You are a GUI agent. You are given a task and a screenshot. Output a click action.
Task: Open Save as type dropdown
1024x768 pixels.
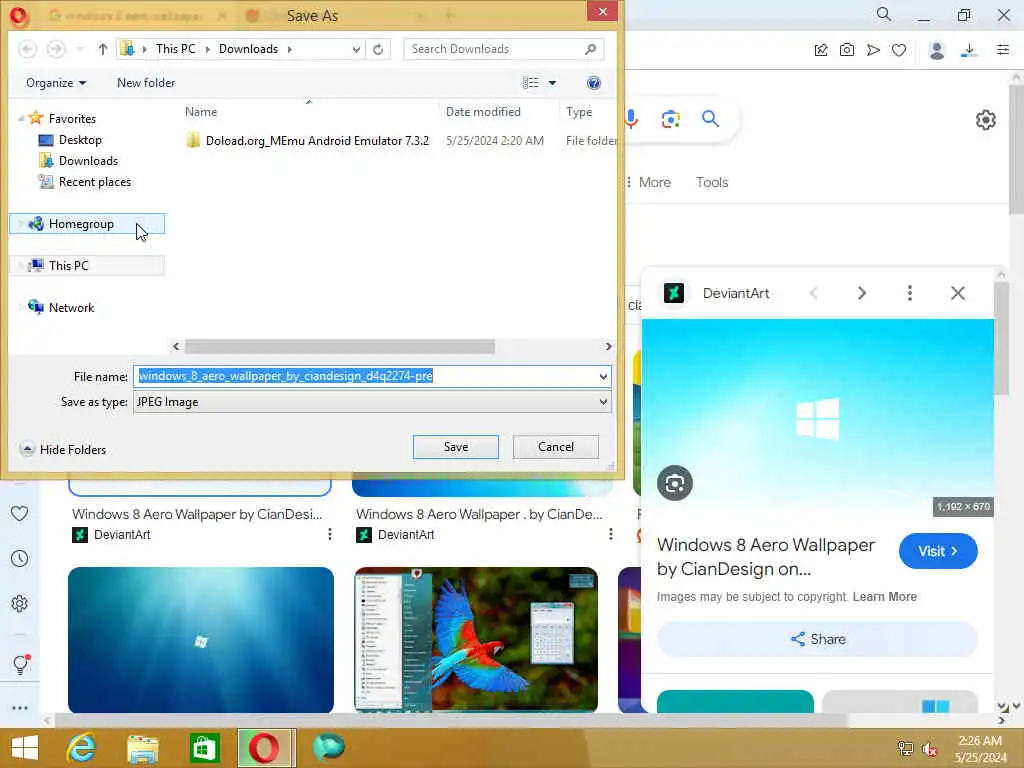tap(603, 402)
